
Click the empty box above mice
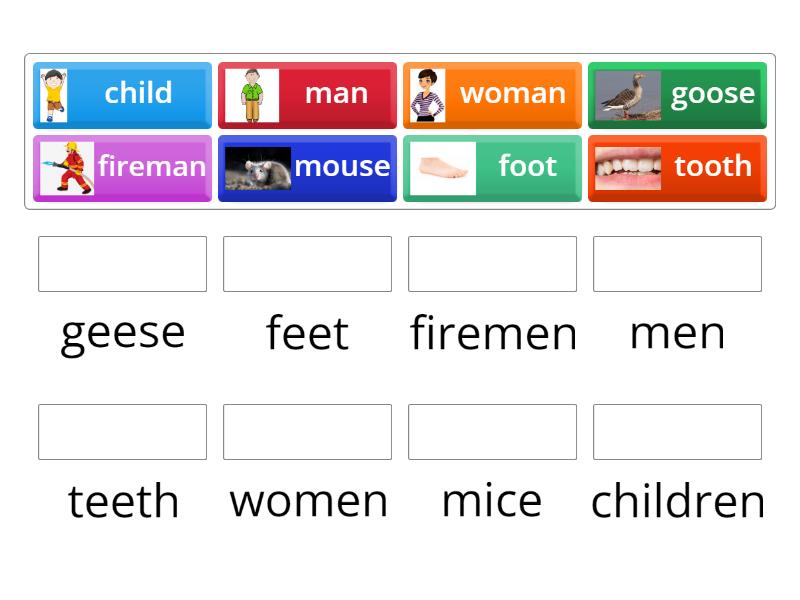pyautogui.click(x=492, y=431)
